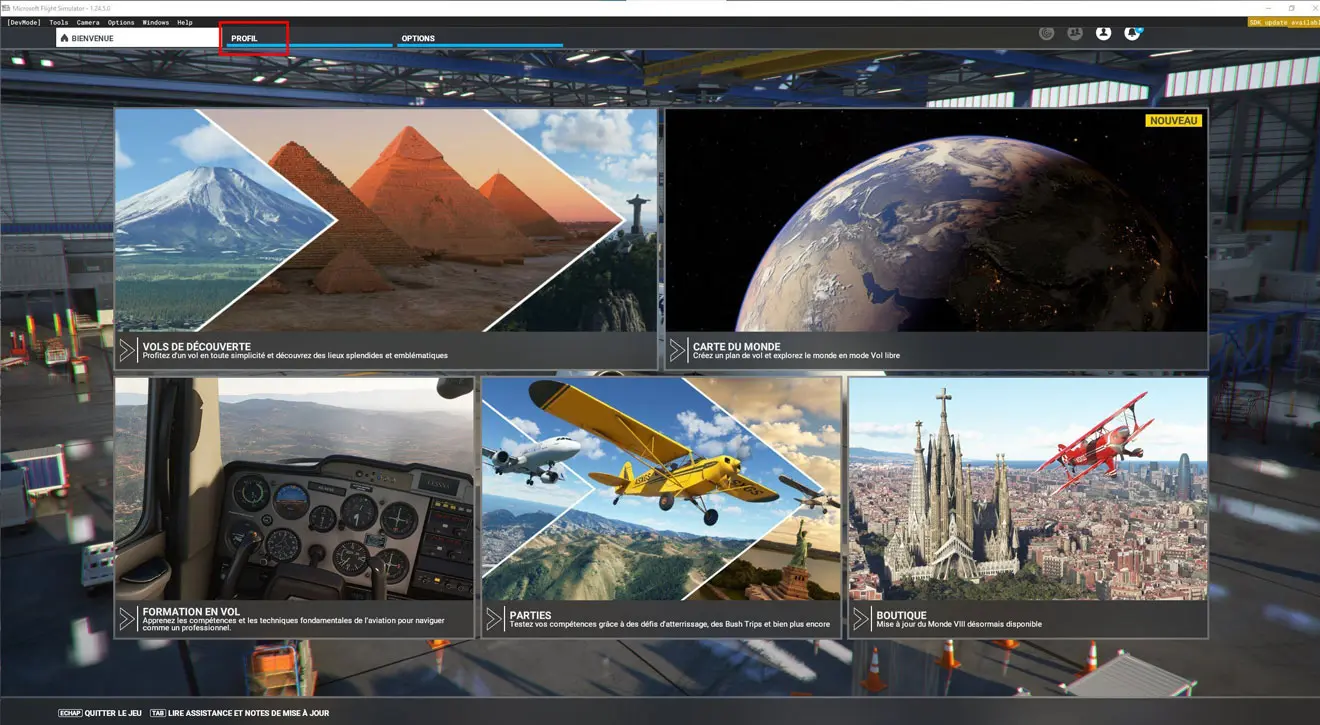
Task: Click the SDK update available notice
Action: coord(1283,22)
